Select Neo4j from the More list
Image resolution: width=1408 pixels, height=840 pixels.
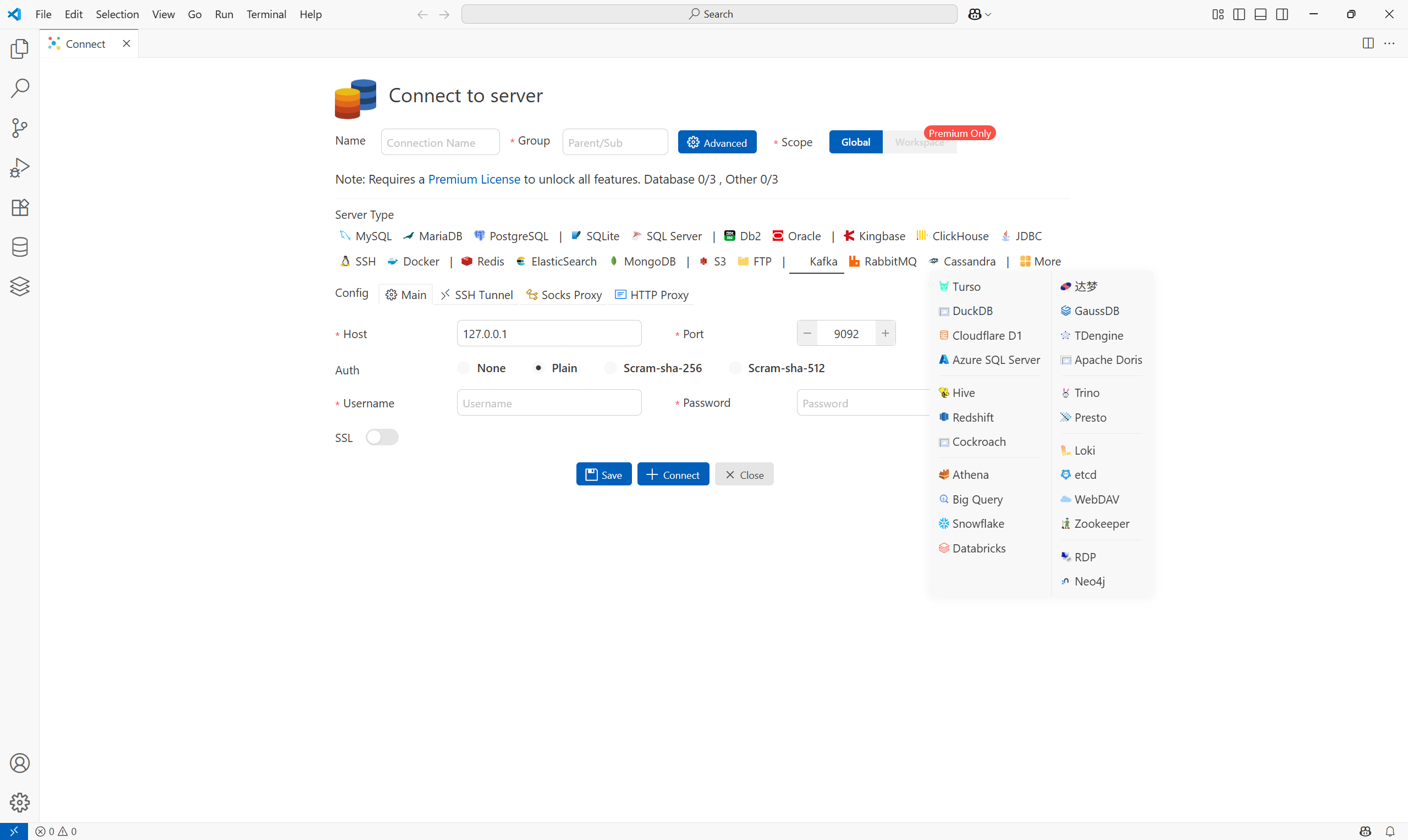1088,581
